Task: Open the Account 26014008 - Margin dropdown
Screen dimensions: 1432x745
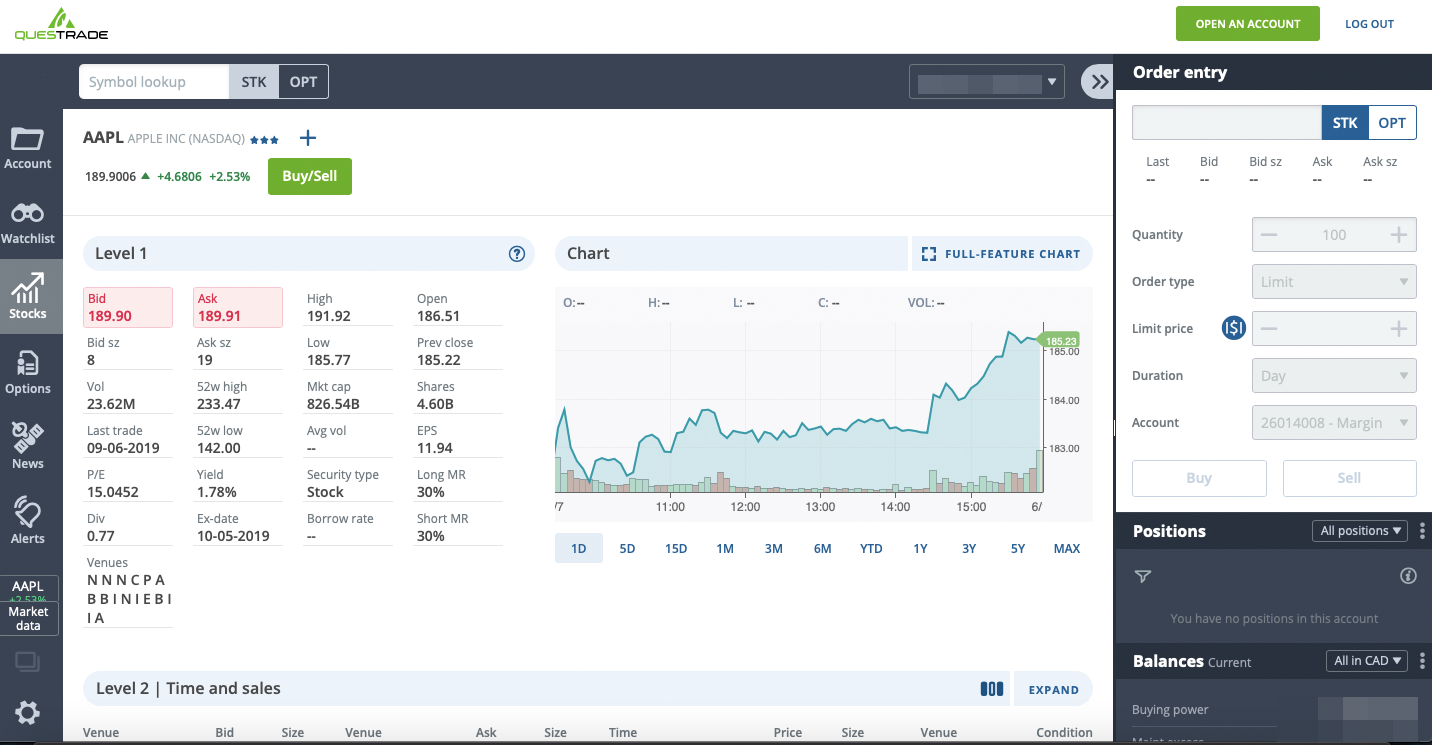Action: (1334, 423)
